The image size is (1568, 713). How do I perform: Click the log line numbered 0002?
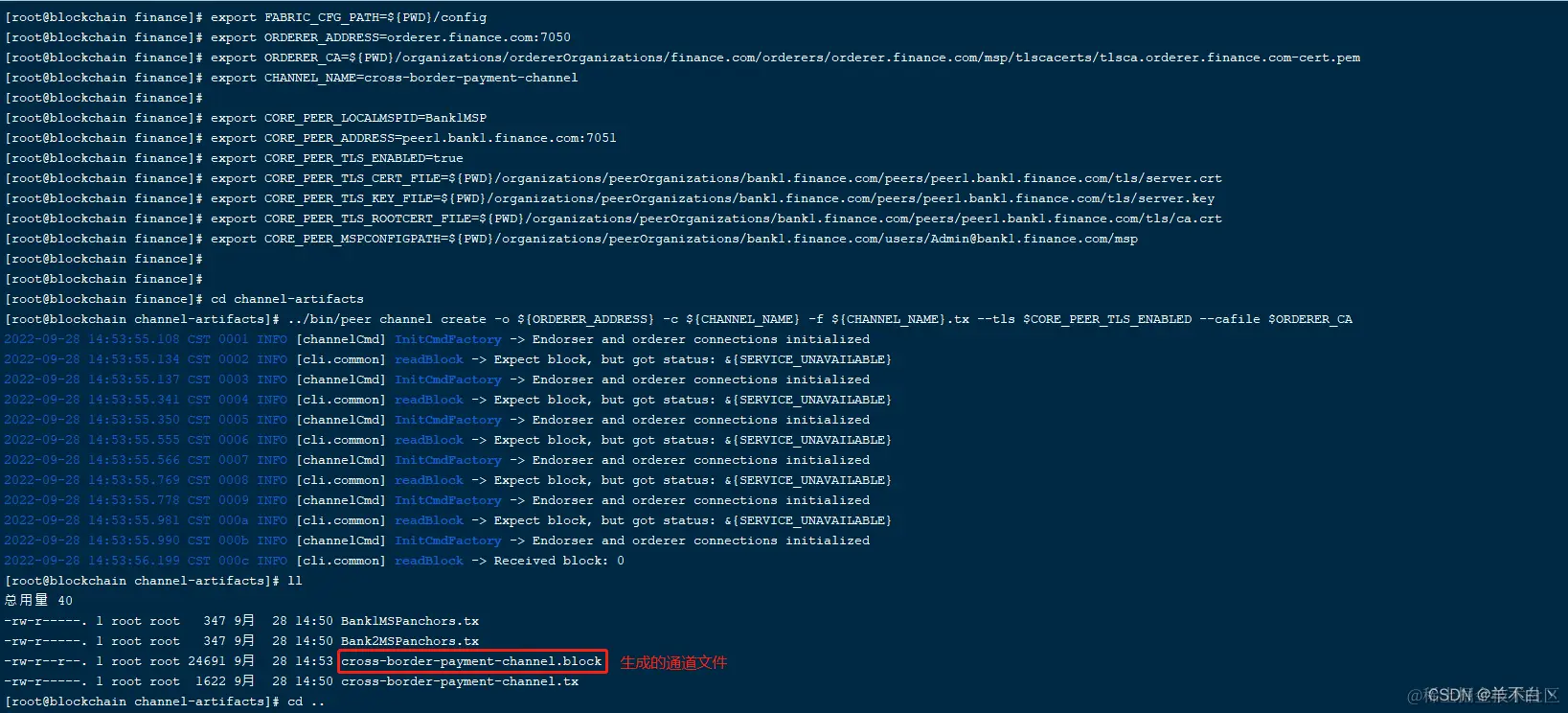tap(448, 359)
